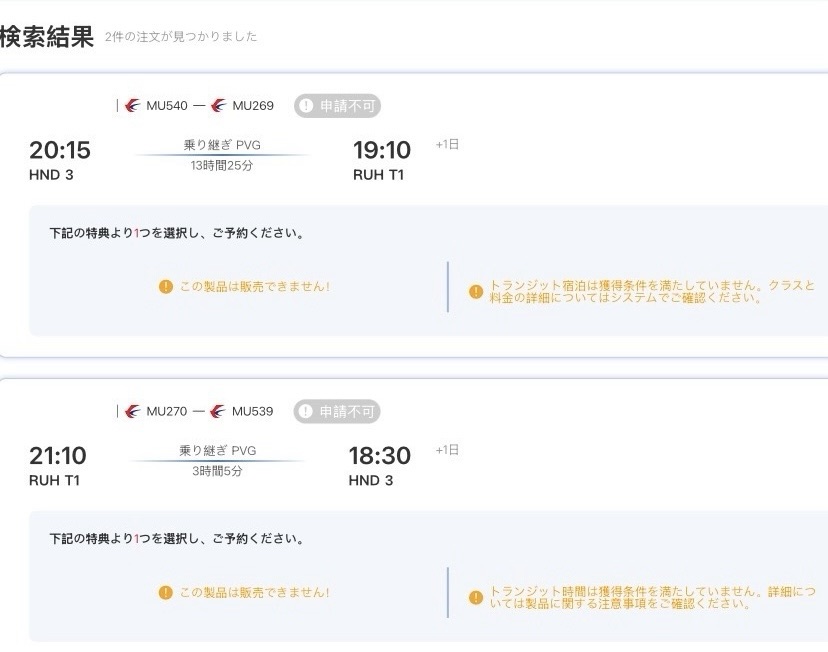The image size is (828, 652).
Task: Click warning icon beside トランジット宿泊 notice
Action: 476,292
